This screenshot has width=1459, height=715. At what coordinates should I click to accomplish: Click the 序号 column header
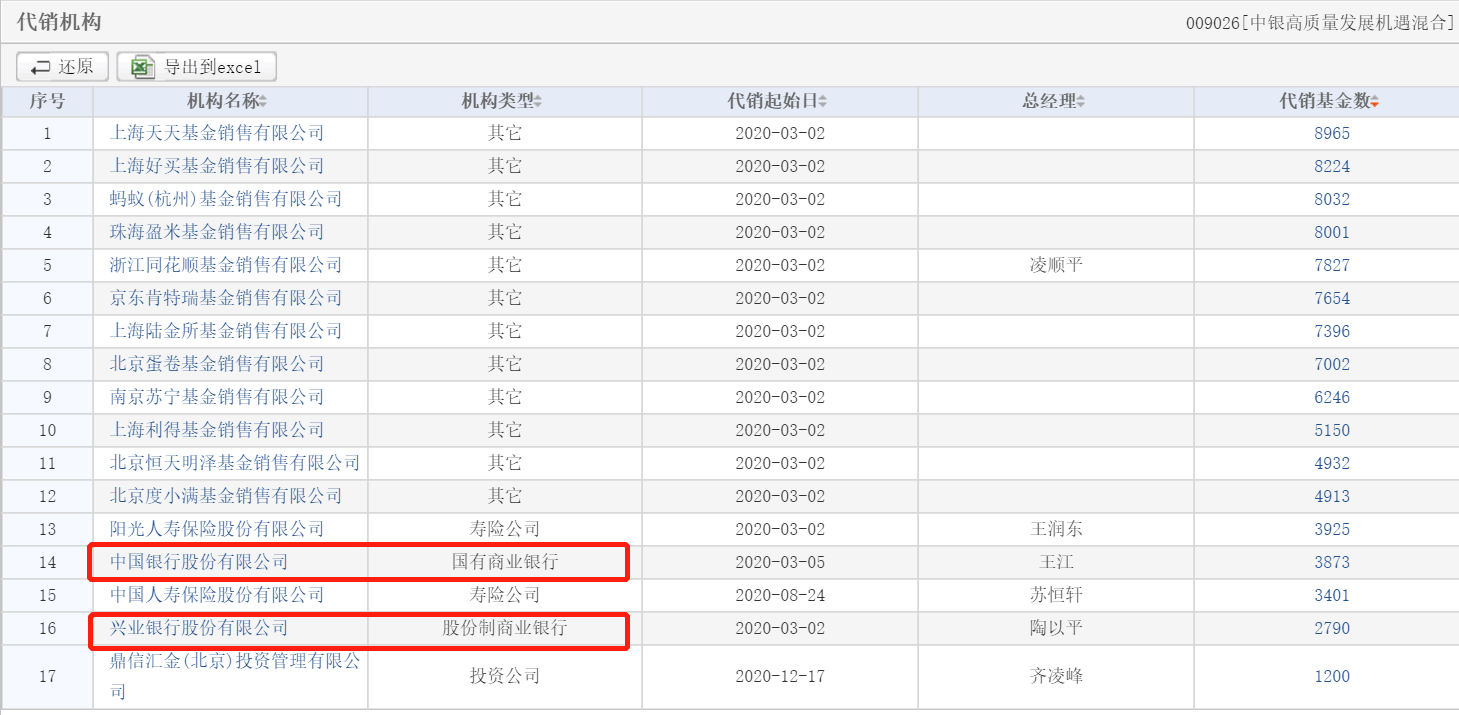47,101
